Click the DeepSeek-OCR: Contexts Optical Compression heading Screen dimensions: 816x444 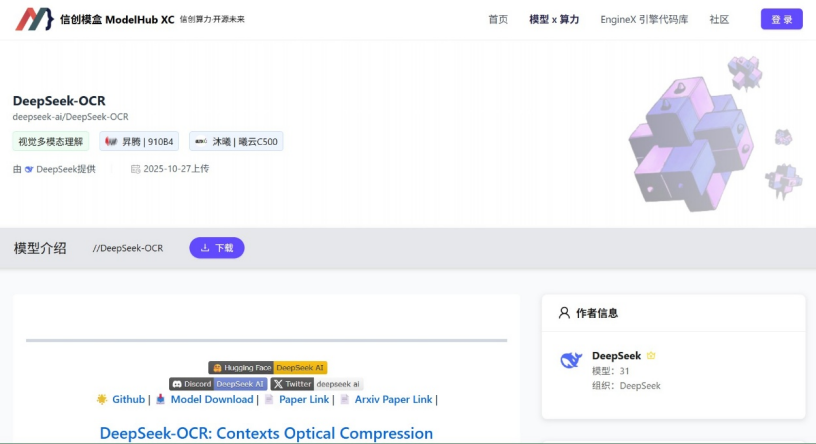(266, 433)
